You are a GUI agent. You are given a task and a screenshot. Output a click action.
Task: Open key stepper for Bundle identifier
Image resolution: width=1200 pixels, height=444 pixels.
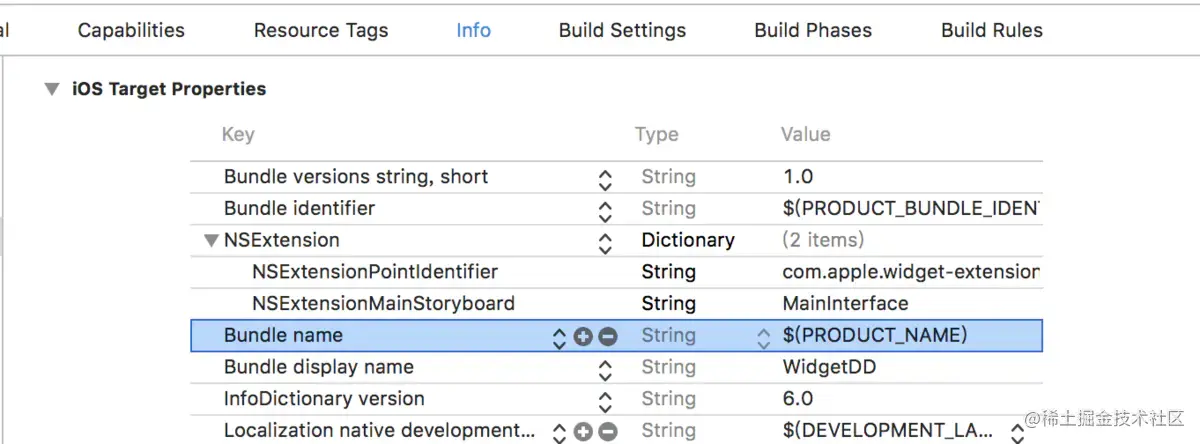pos(605,210)
